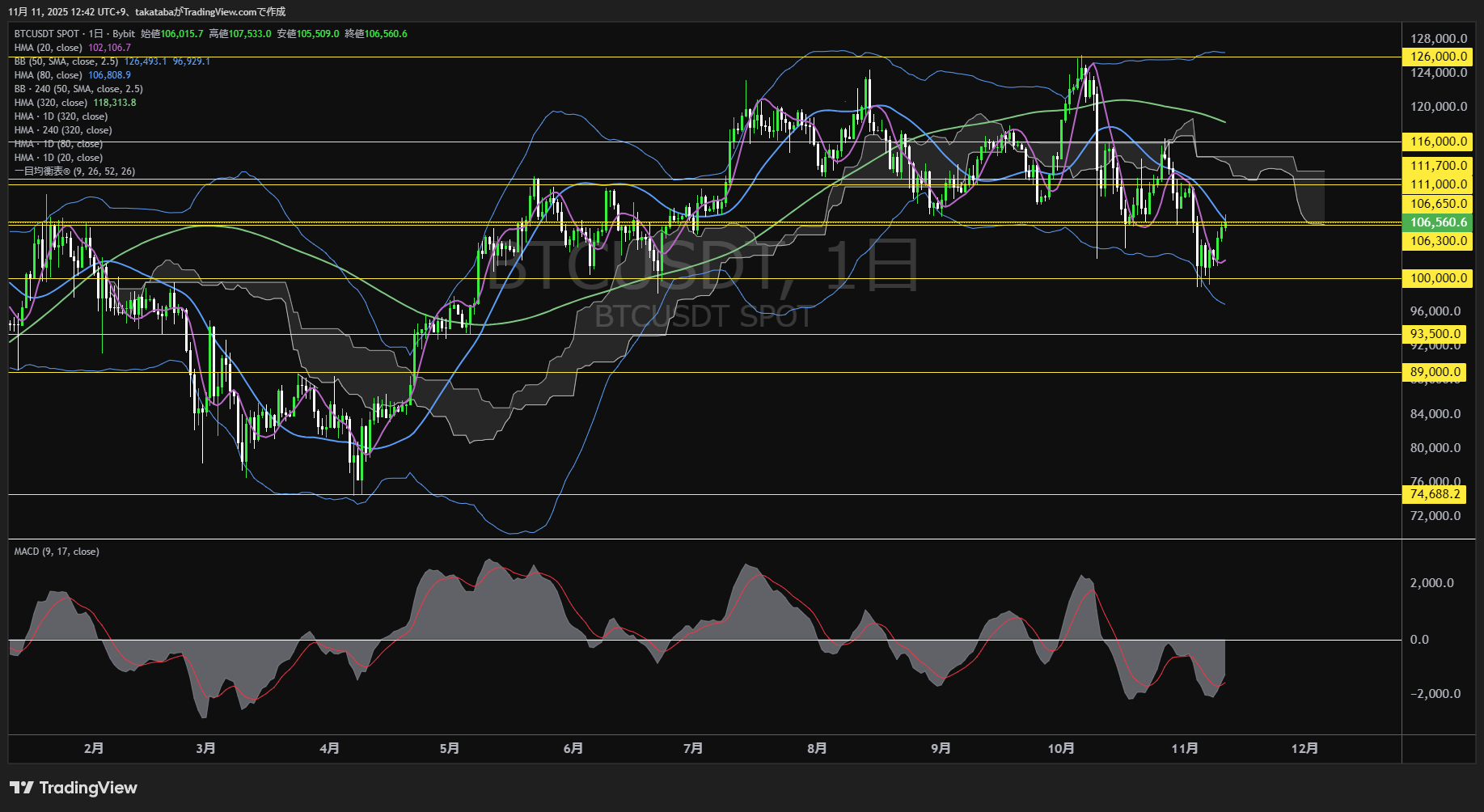
Task: Click the TradingView logo icon
Action: pos(21,788)
